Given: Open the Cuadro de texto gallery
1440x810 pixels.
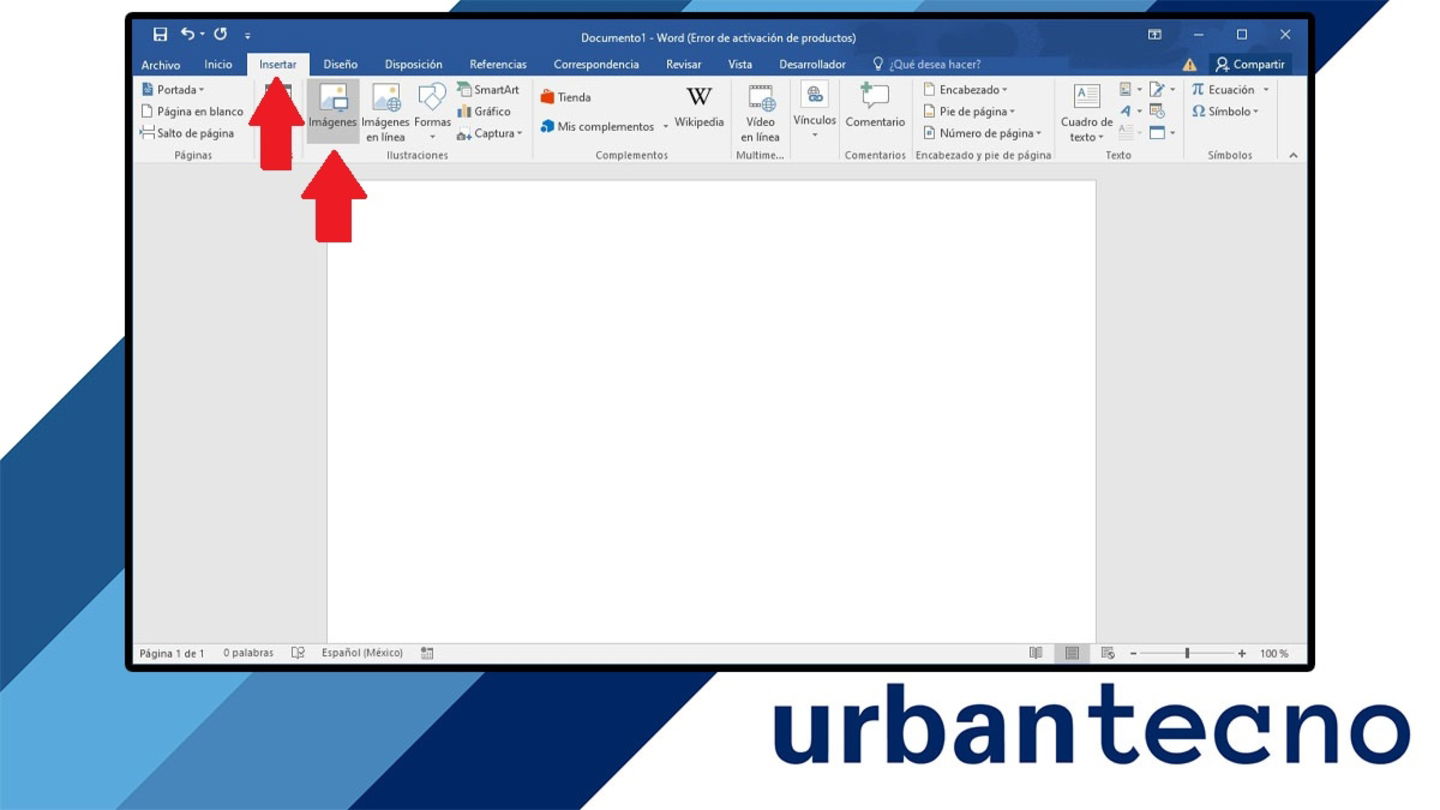Looking at the screenshot, I should (1087, 112).
